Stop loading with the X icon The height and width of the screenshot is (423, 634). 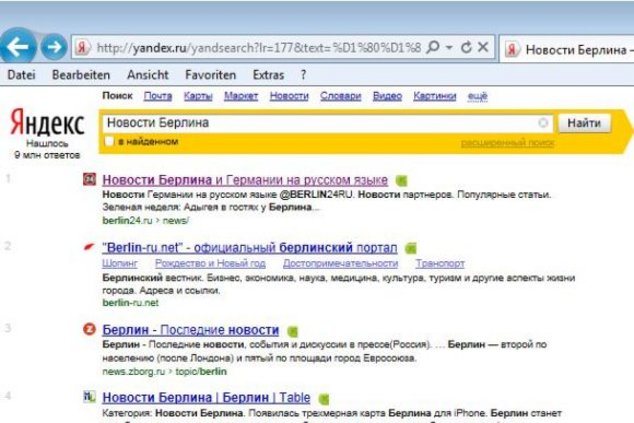(x=483, y=47)
